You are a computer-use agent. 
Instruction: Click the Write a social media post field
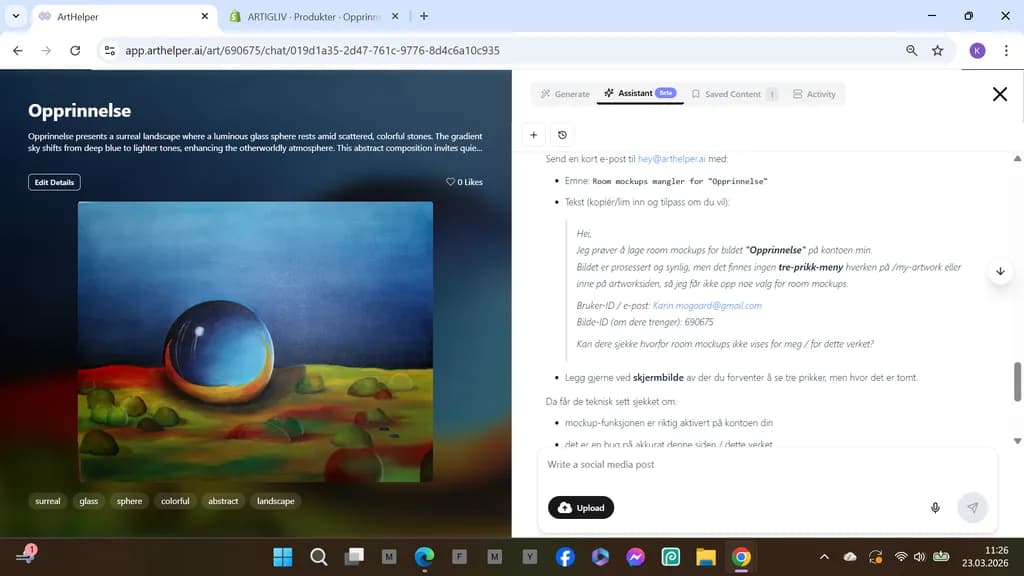tap(767, 465)
